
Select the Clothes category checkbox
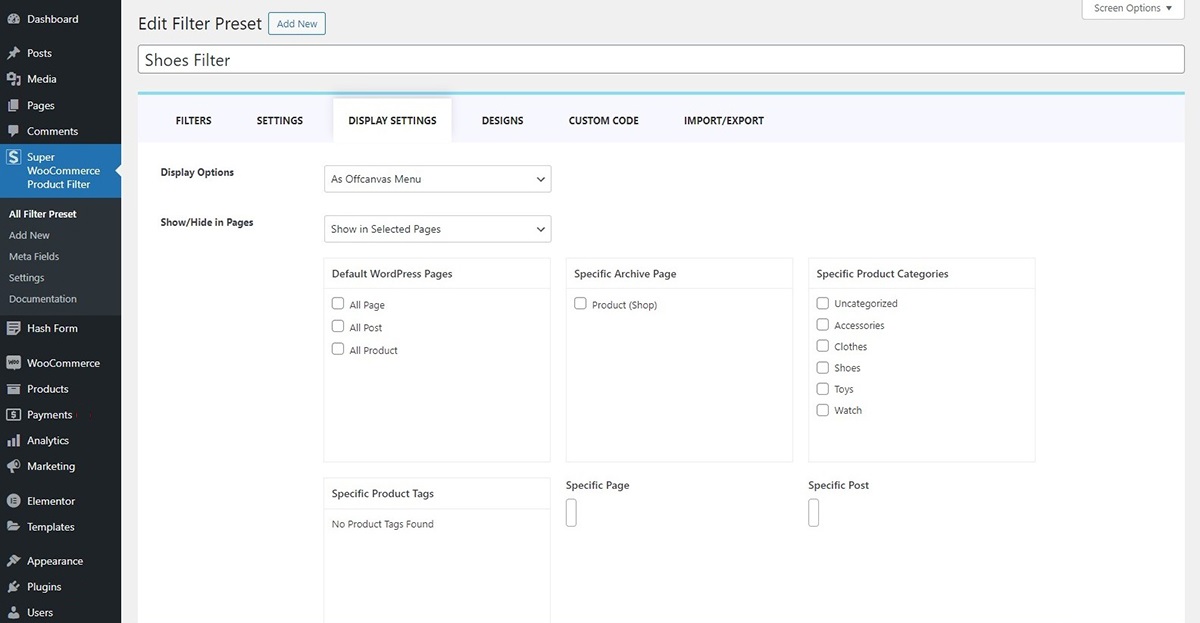(823, 346)
